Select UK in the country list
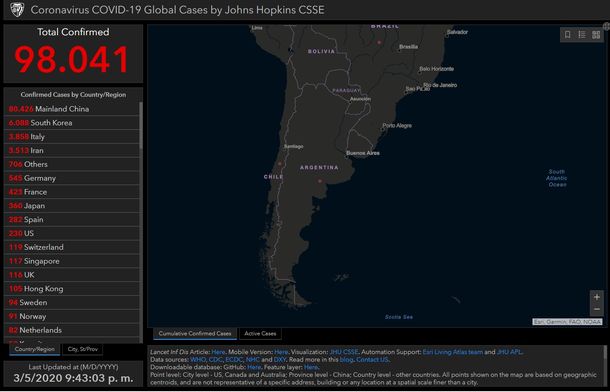The image size is (610, 392). [x=71, y=275]
